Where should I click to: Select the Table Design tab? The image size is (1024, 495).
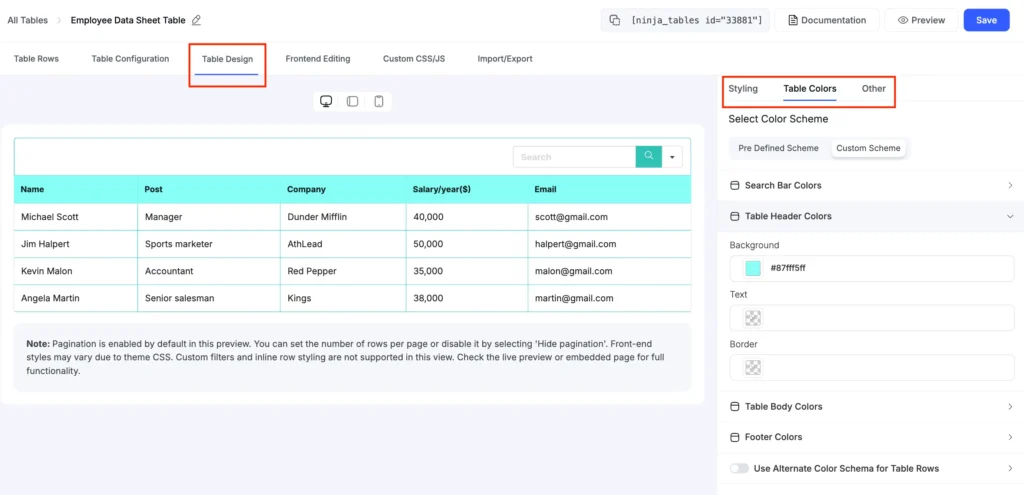(x=227, y=59)
